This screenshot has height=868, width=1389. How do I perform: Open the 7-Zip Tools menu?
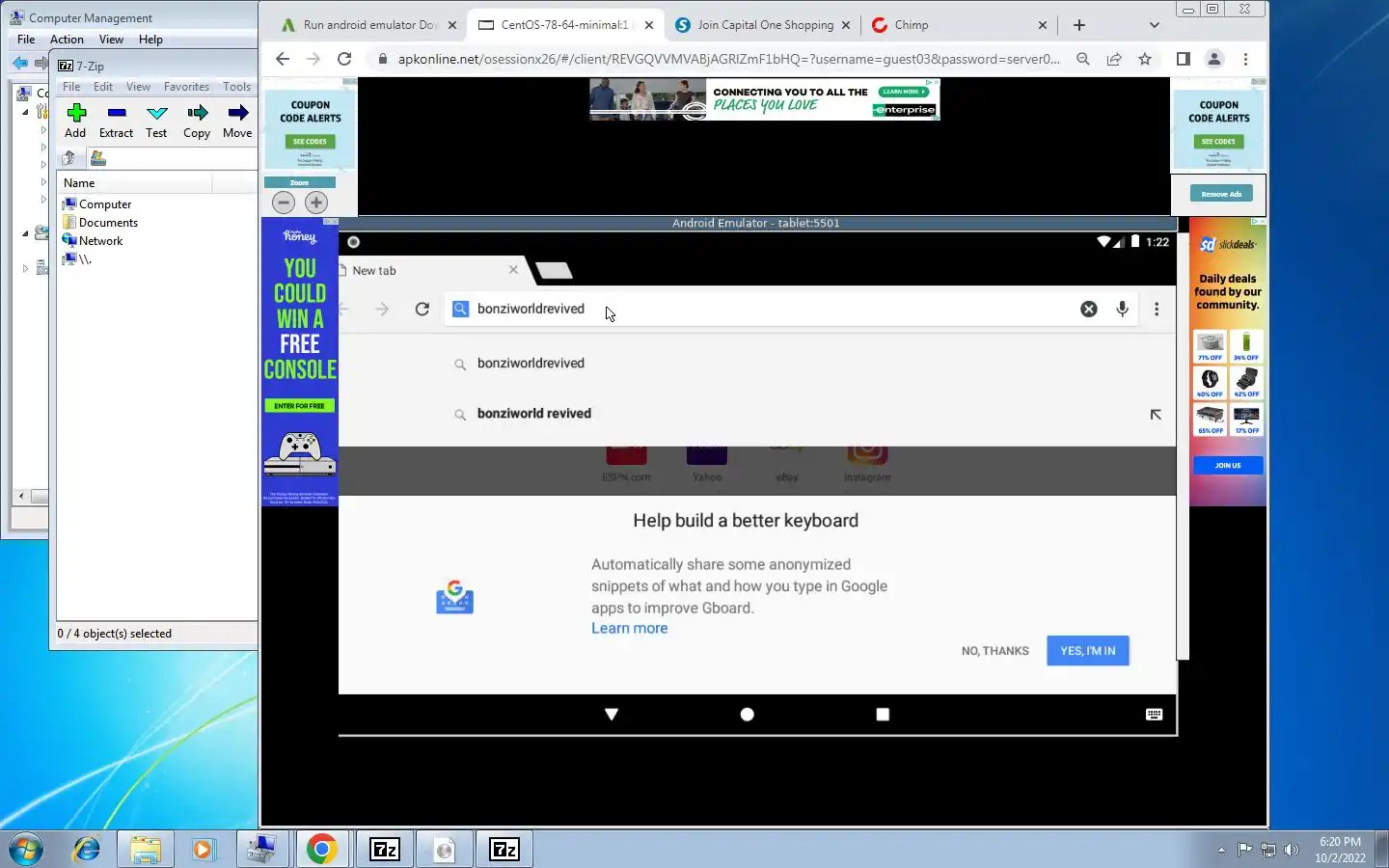236,87
